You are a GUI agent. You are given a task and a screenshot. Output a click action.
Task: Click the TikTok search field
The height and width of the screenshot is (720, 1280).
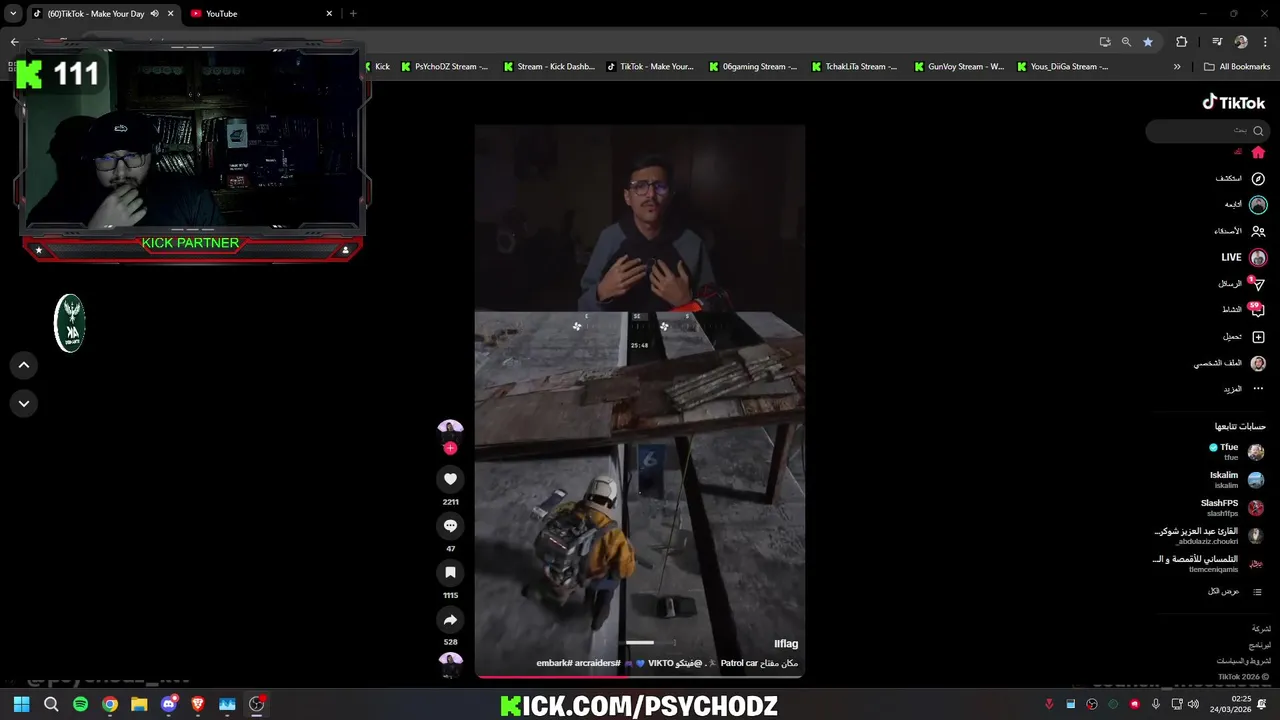tap(1207, 131)
